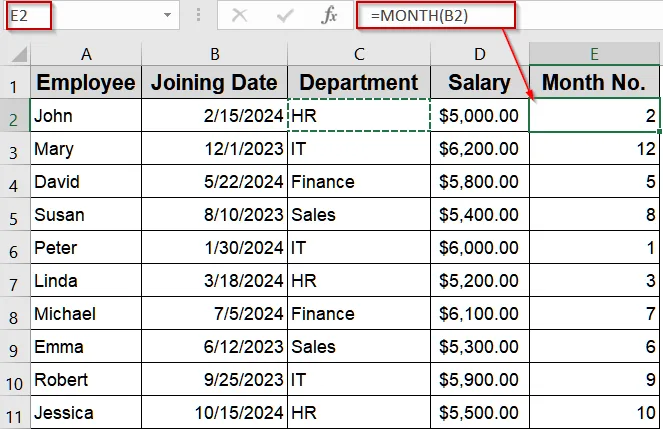Screen dimensions: 663x429
Task: Select row 10 header
Action: point(15,379)
